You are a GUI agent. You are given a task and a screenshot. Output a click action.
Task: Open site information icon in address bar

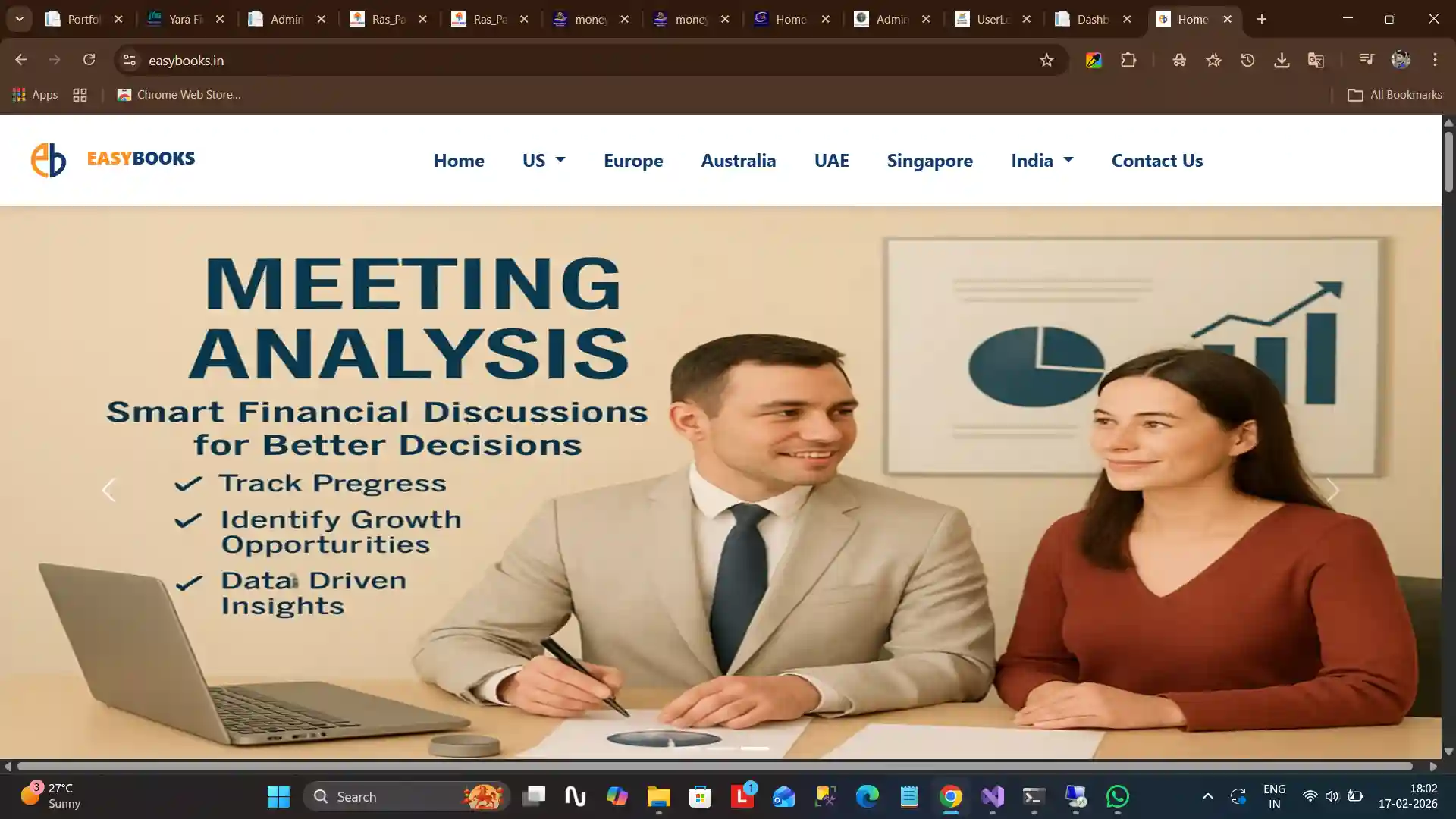click(x=130, y=60)
